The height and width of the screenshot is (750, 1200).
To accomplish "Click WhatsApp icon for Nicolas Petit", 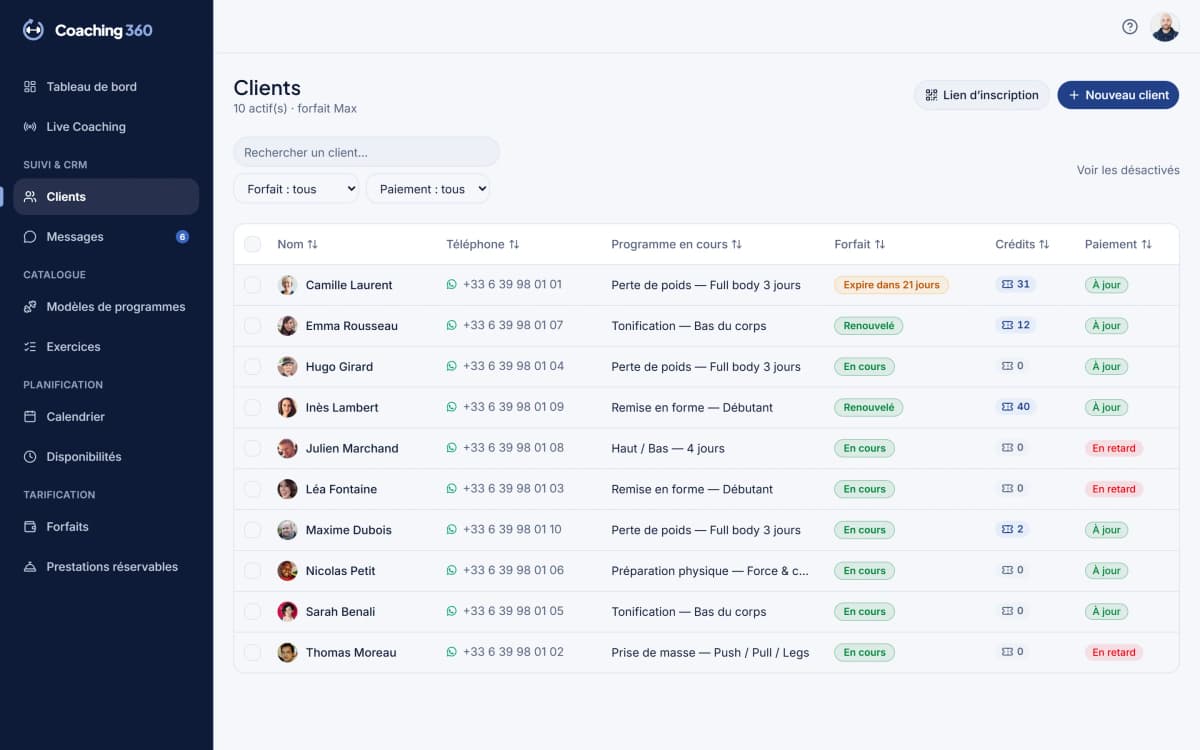I will pyautogui.click(x=451, y=571).
